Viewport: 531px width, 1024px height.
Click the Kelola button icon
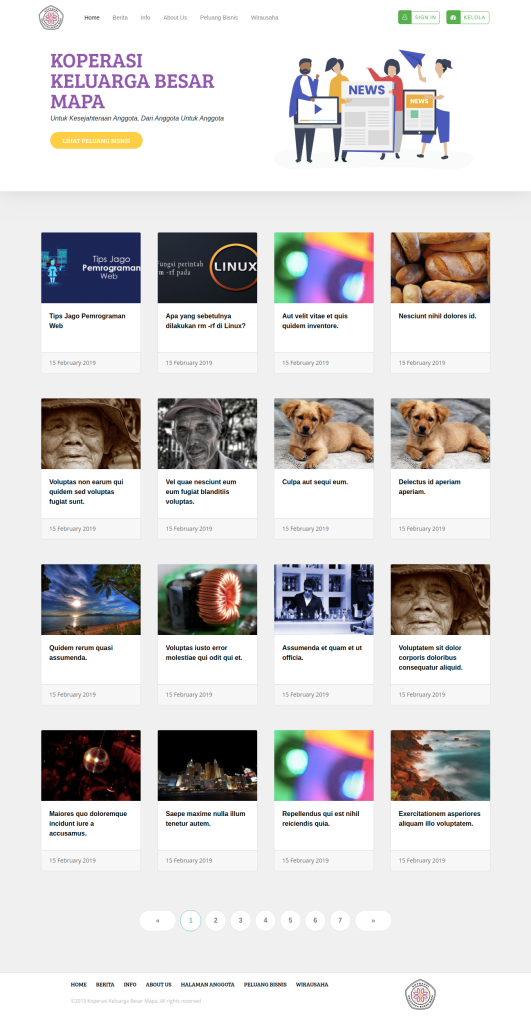pos(453,18)
